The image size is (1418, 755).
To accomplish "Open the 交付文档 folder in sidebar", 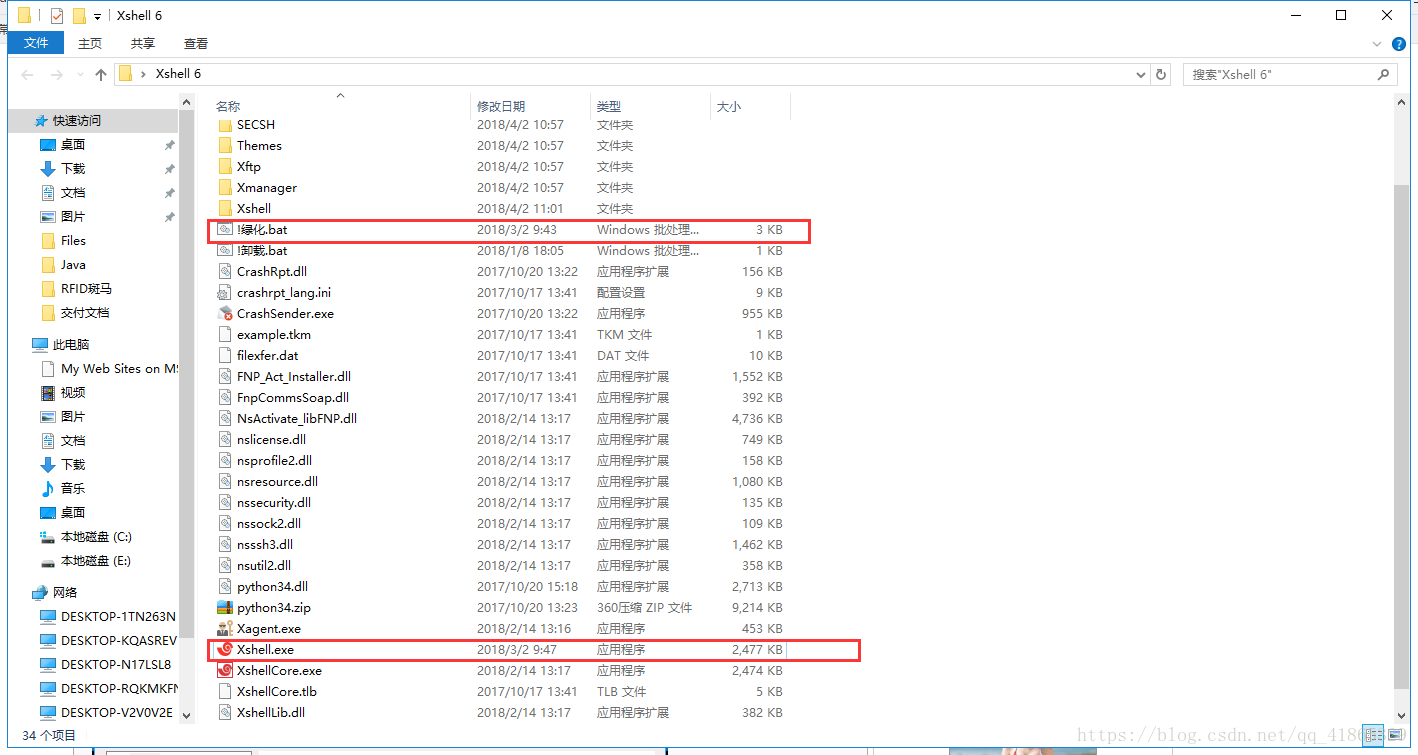I will [x=85, y=313].
